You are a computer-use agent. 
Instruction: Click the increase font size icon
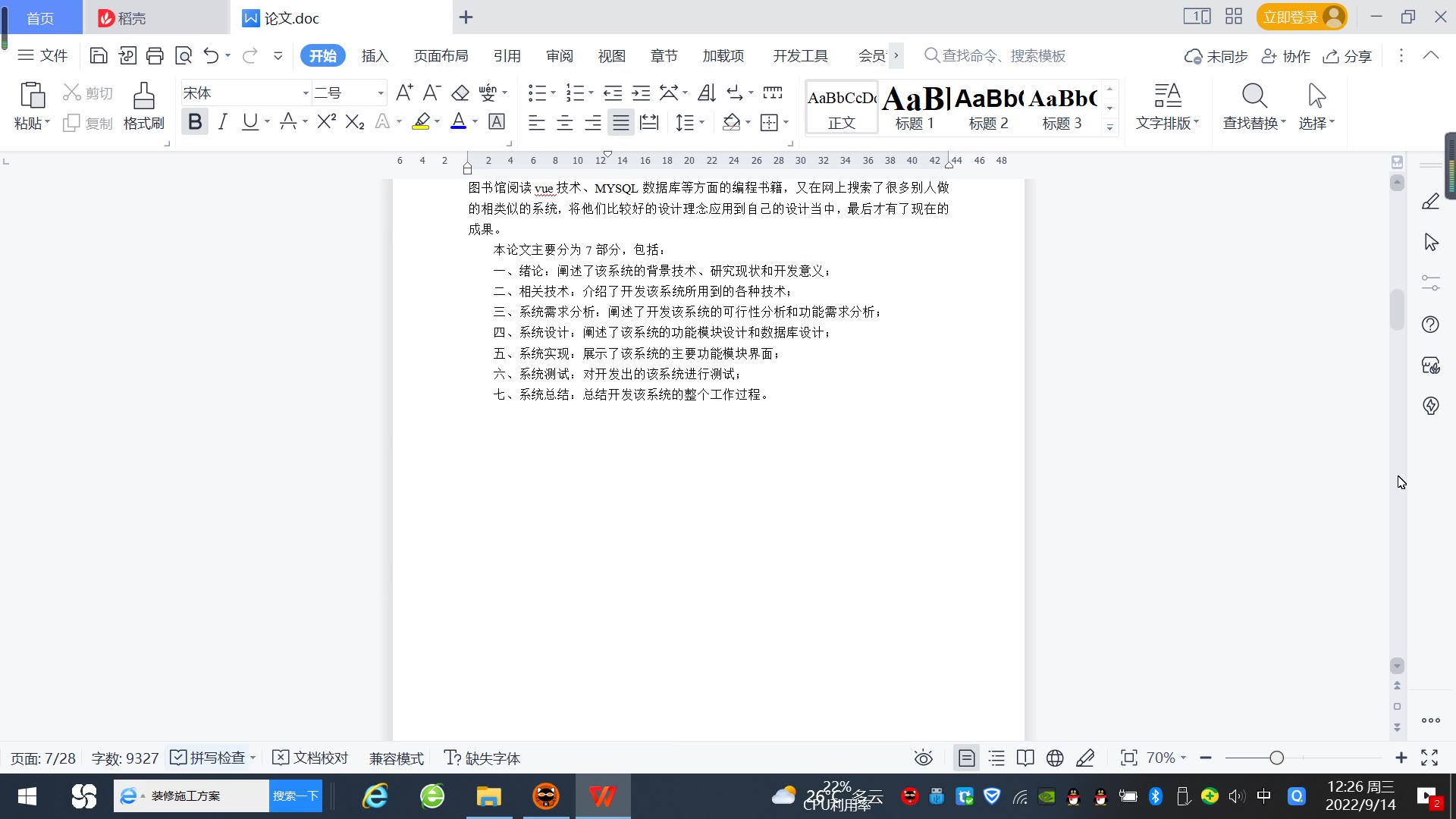coord(404,93)
